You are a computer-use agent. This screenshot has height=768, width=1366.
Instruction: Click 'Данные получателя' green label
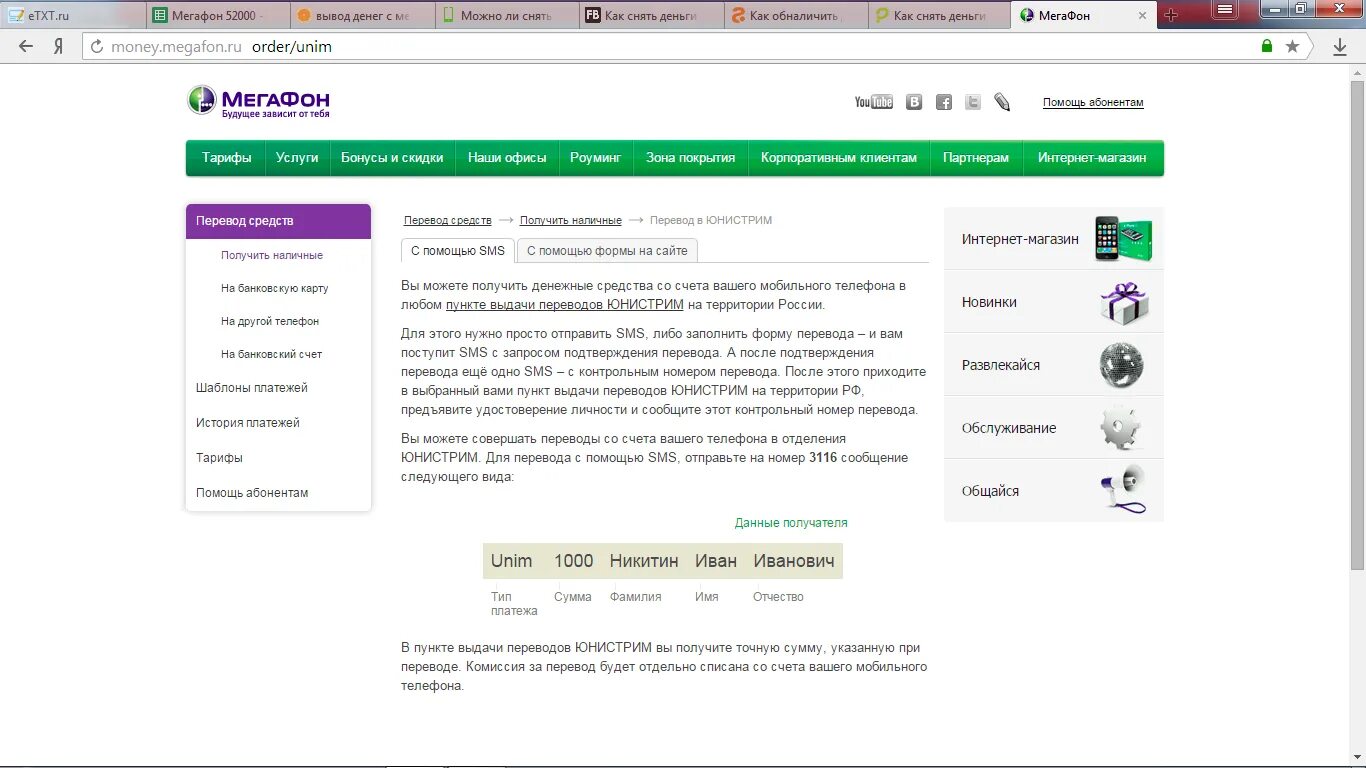coord(791,523)
